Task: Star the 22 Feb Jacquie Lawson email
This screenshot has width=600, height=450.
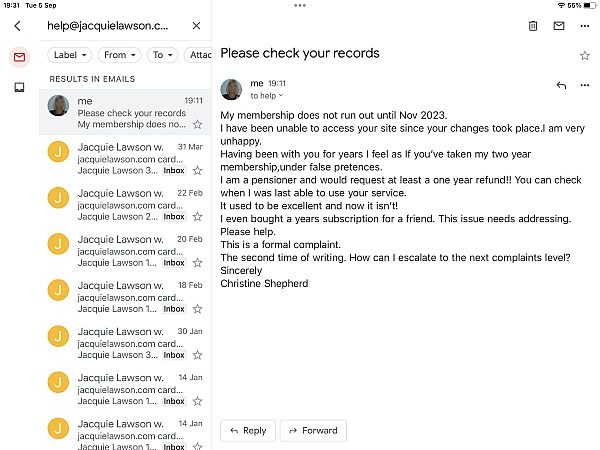Action: tap(197, 217)
